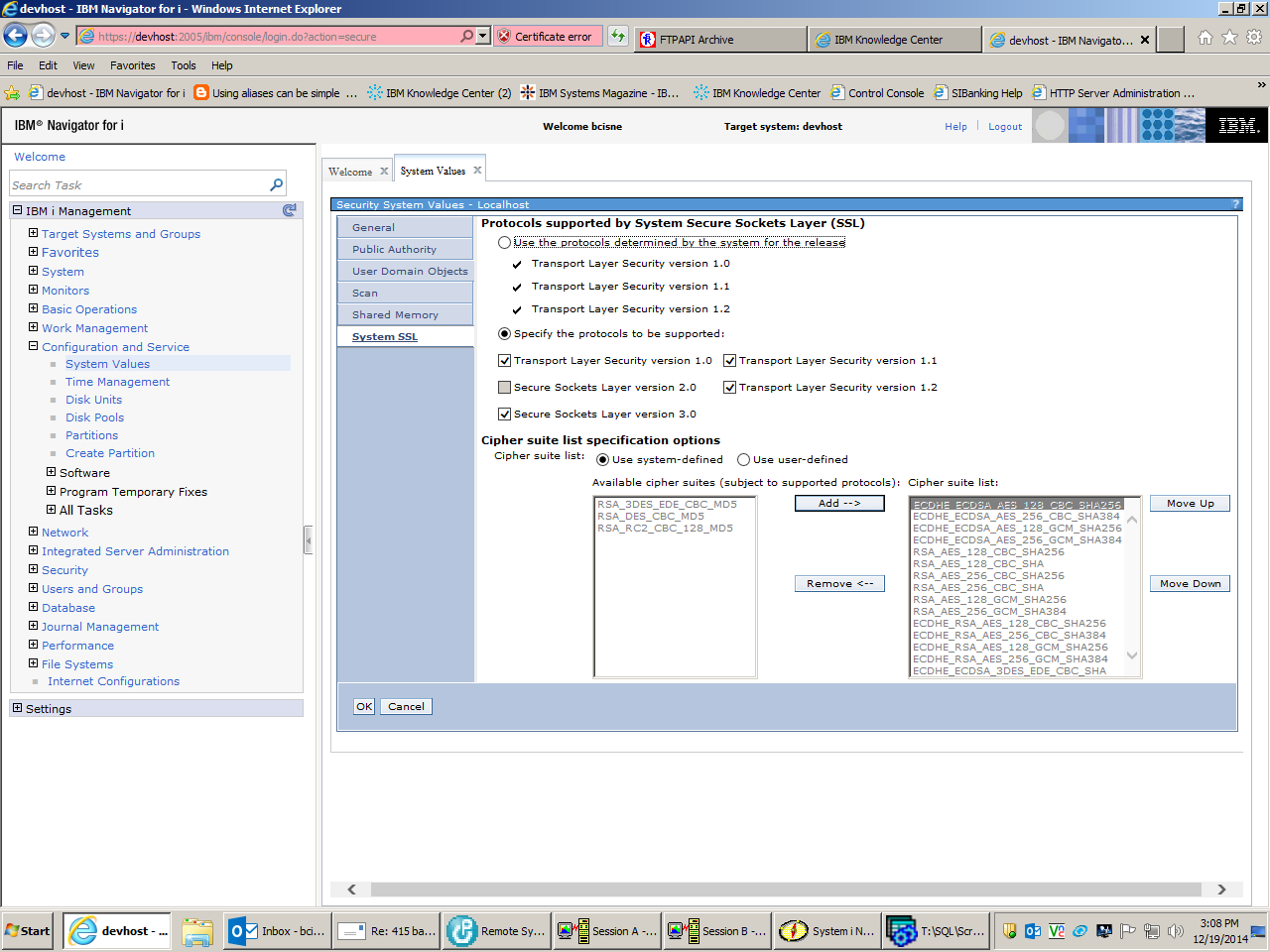Close the devhost browser tab
The height and width of the screenshot is (952, 1270).
1145,40
